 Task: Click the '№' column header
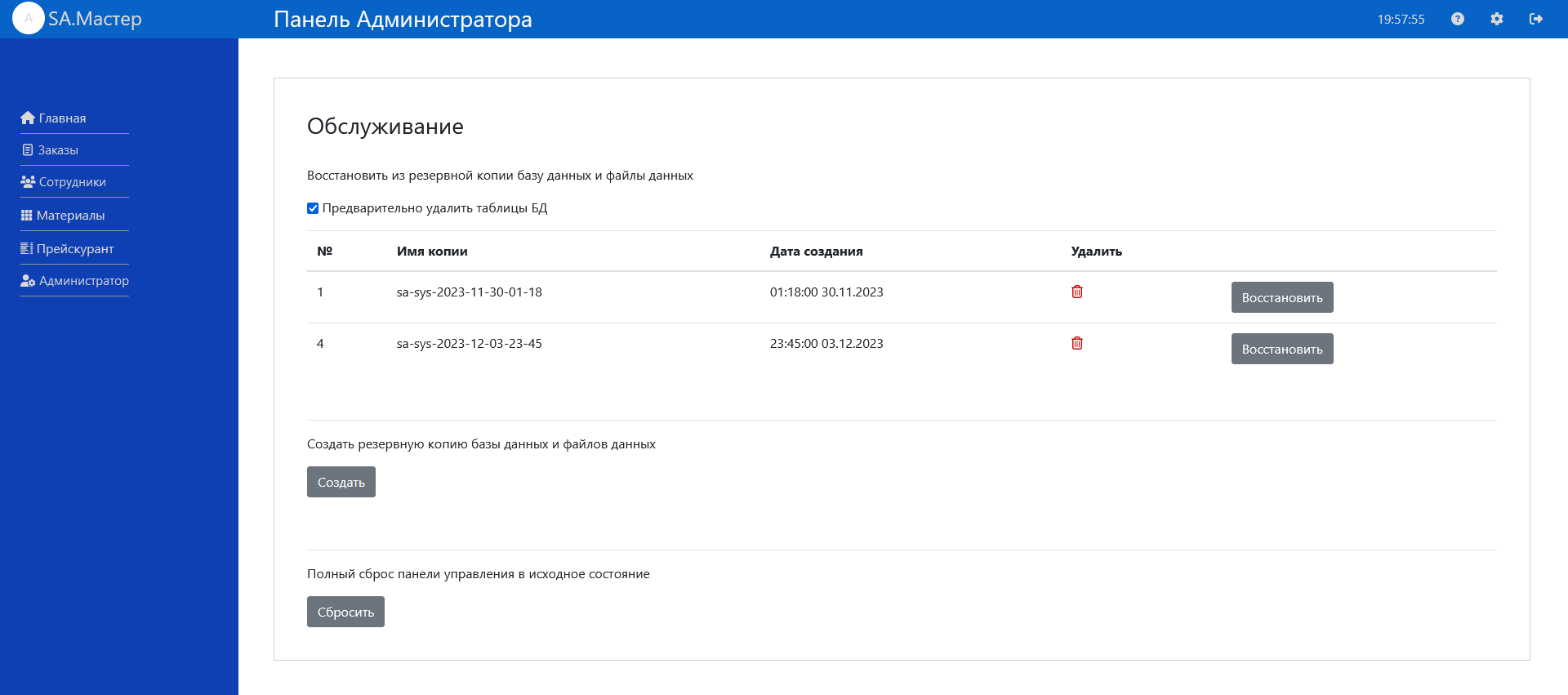coord(324,251)
